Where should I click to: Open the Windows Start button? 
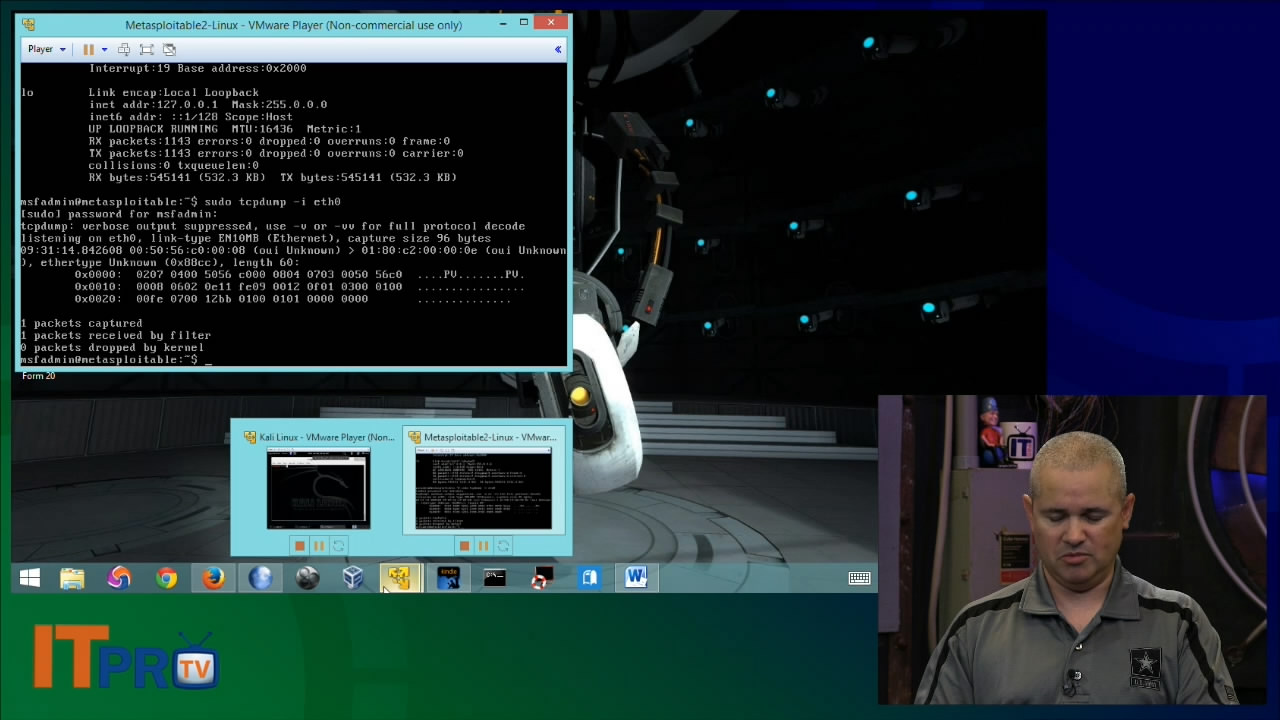(x=29, y=578)
